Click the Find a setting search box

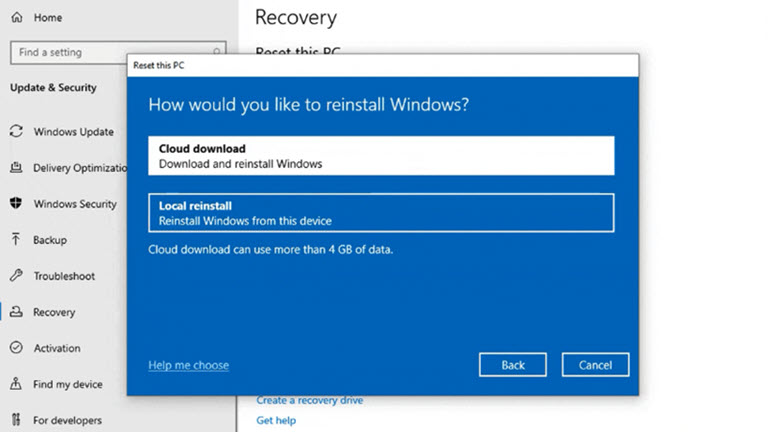click(118, 52)
